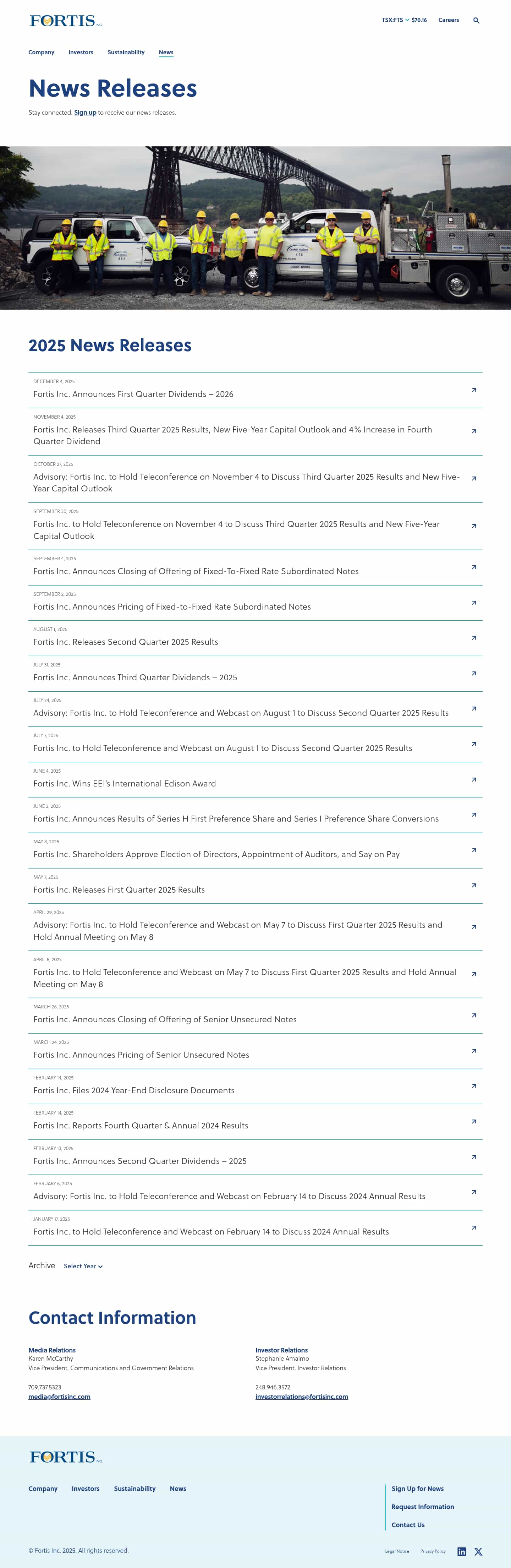Click the Fortis logo in header
The image size is (511, 1568).
tap(66, 21)
